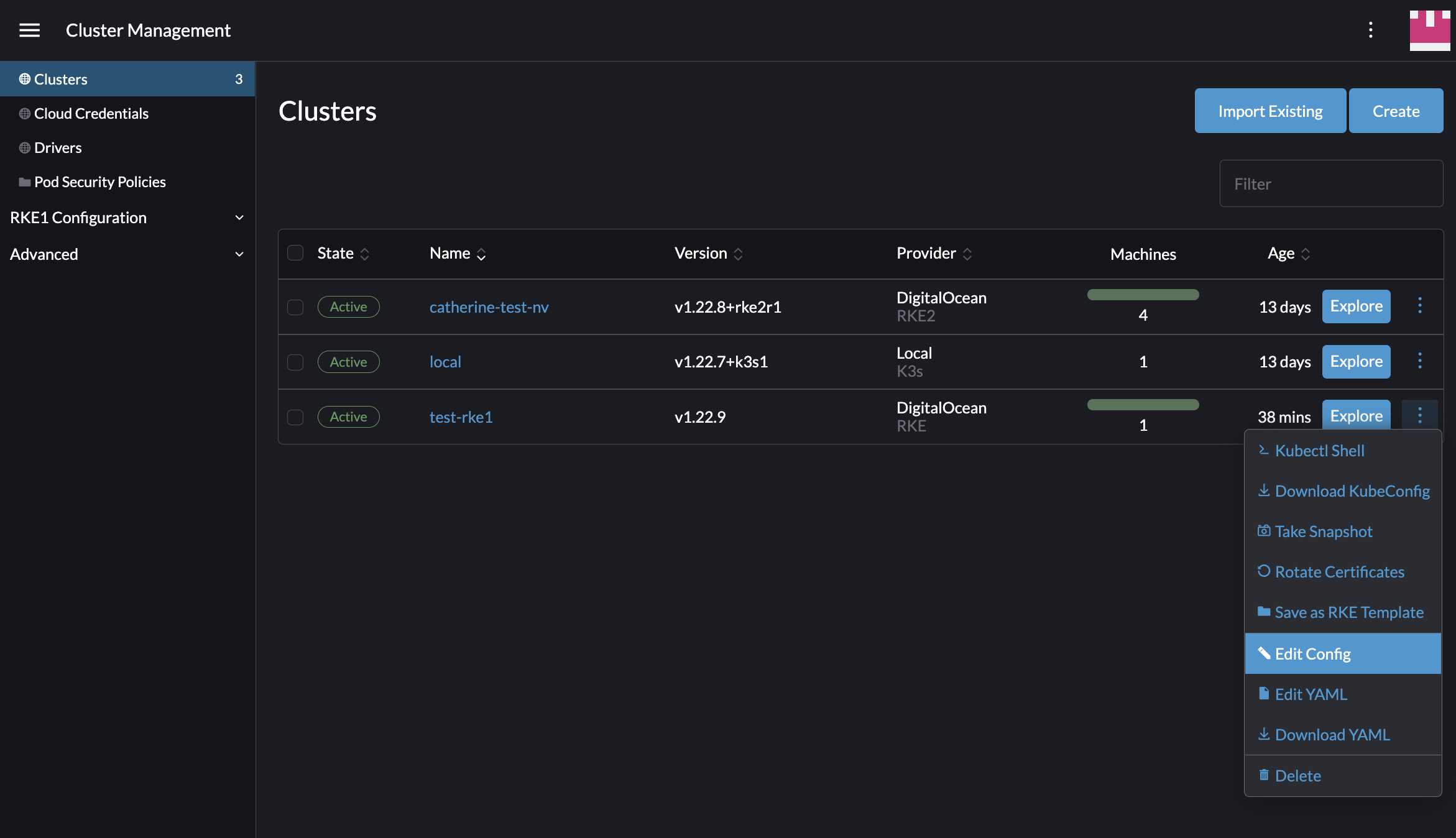Click the machines progress bar for test-rke1
The height and width of the screenshot is (838, 1456).
pyautogui.click(x=1143, y=404)
